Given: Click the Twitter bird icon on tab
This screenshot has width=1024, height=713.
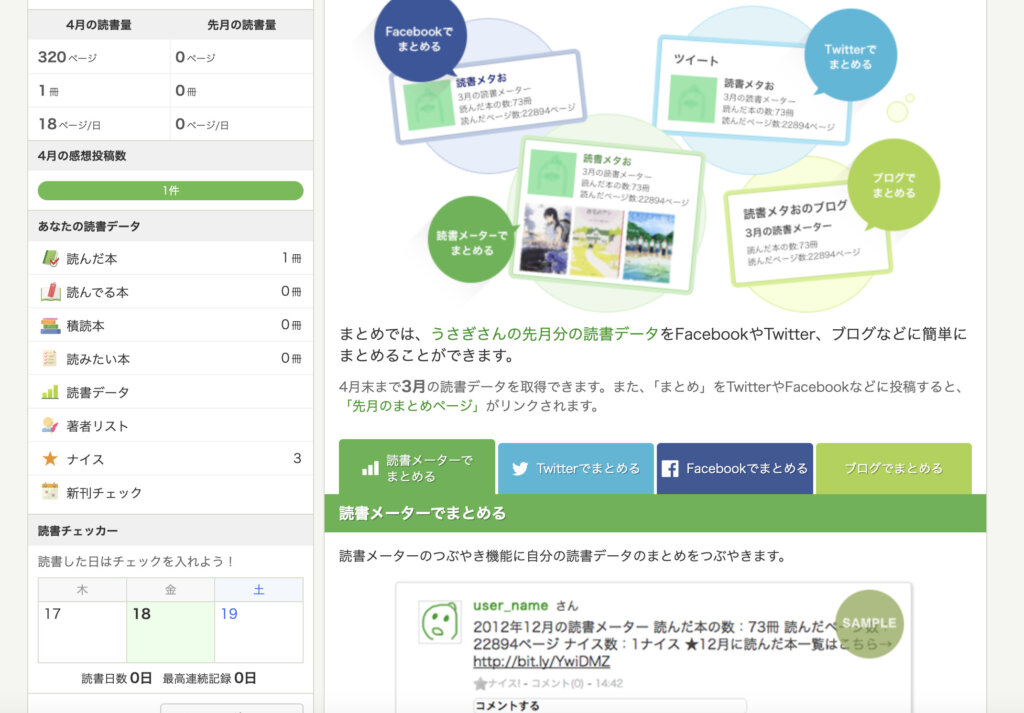Looking at the screenshot, I should (x=520, y=469).
